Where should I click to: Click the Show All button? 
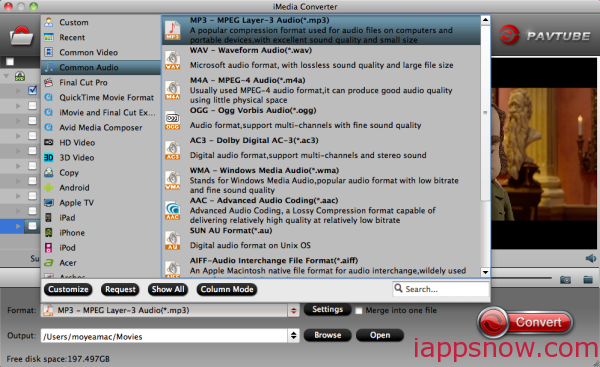(168, 289)
